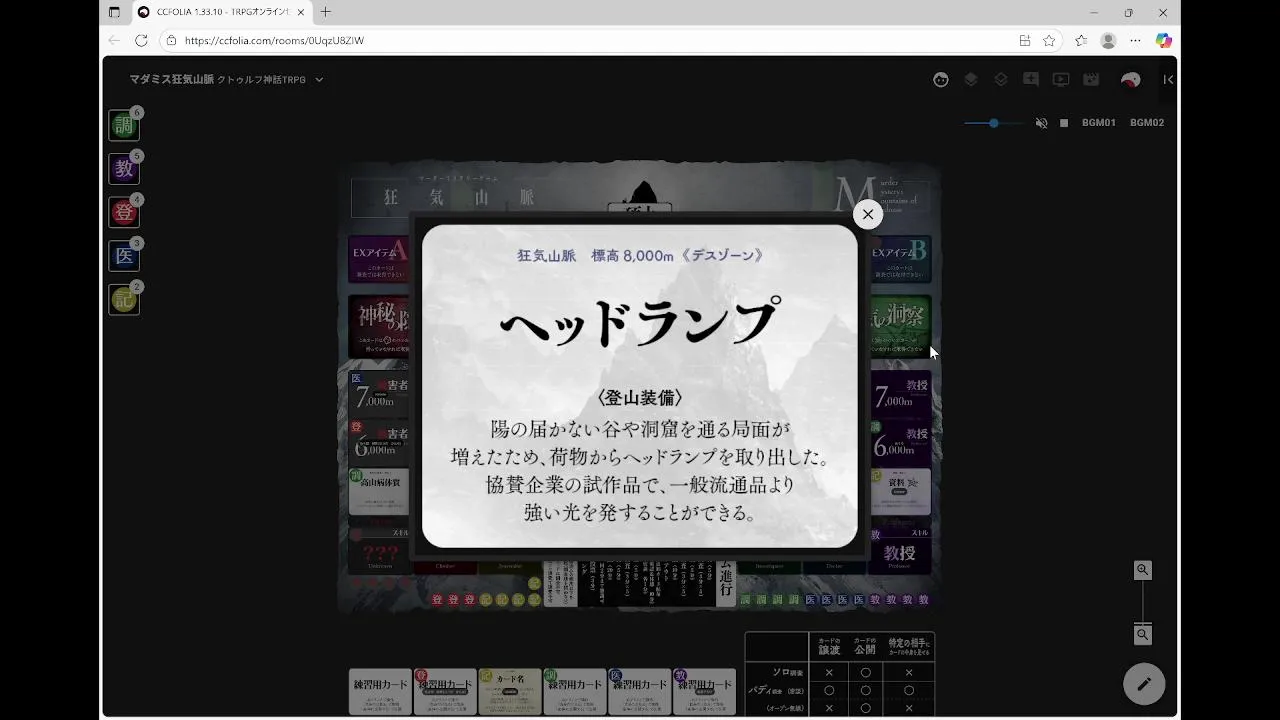Open the screen panels layer icon
Viewport: 1280px width, 720px height.
[x=970, y=80]
